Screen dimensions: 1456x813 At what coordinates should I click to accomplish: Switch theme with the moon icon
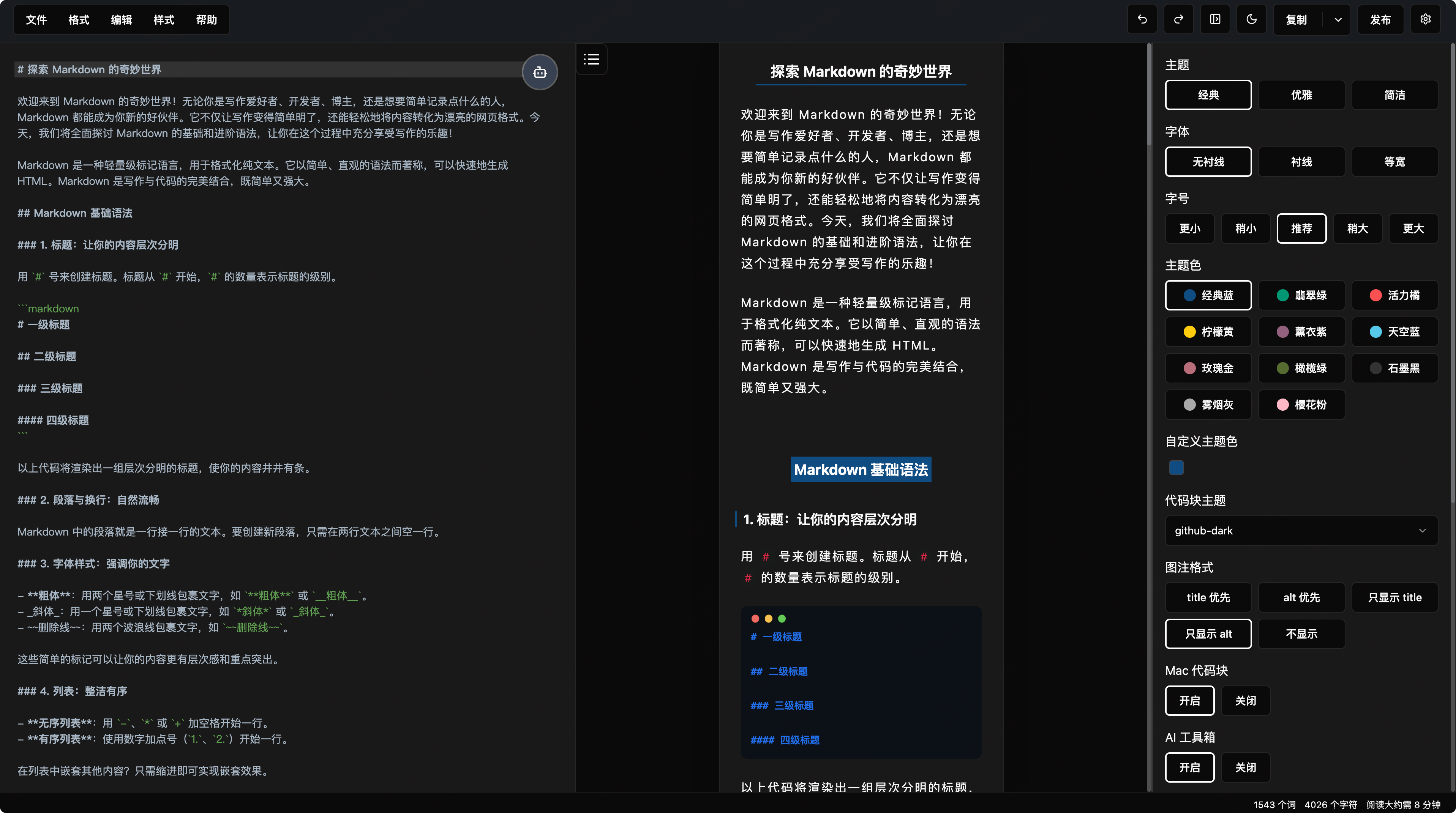[x=1251, y=20]
